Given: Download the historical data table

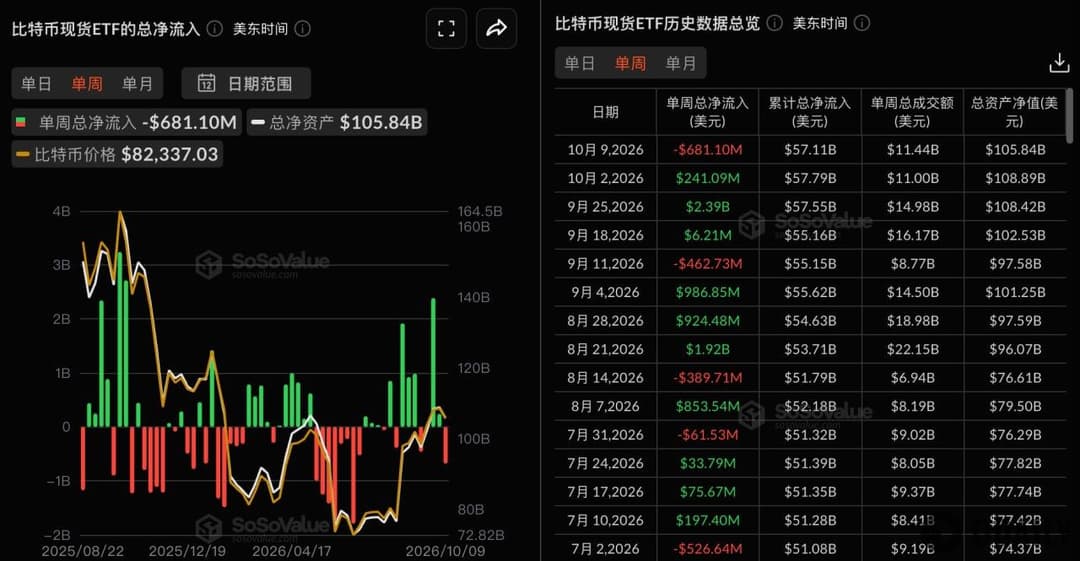Looking at the screenshot, I should 1059,63.
